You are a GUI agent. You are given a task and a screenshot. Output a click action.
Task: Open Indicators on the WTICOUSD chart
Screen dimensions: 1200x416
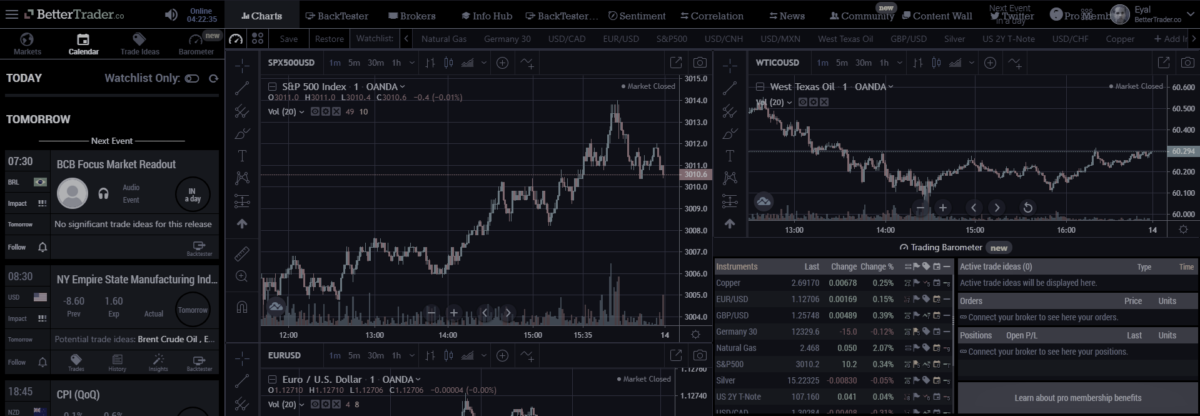click(1014, 62)
